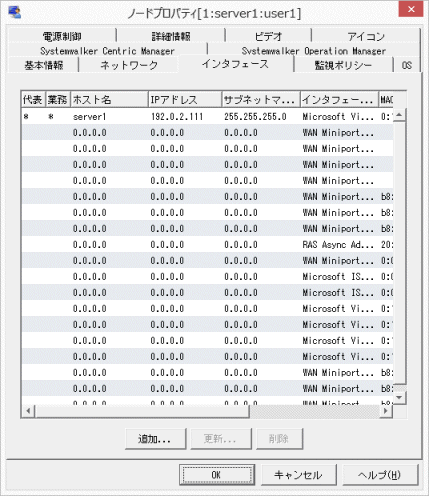The width and height of the screenshot is (429, 496).
Task: Sort by ホスト名 column header
Action: (x=109, y=99)
